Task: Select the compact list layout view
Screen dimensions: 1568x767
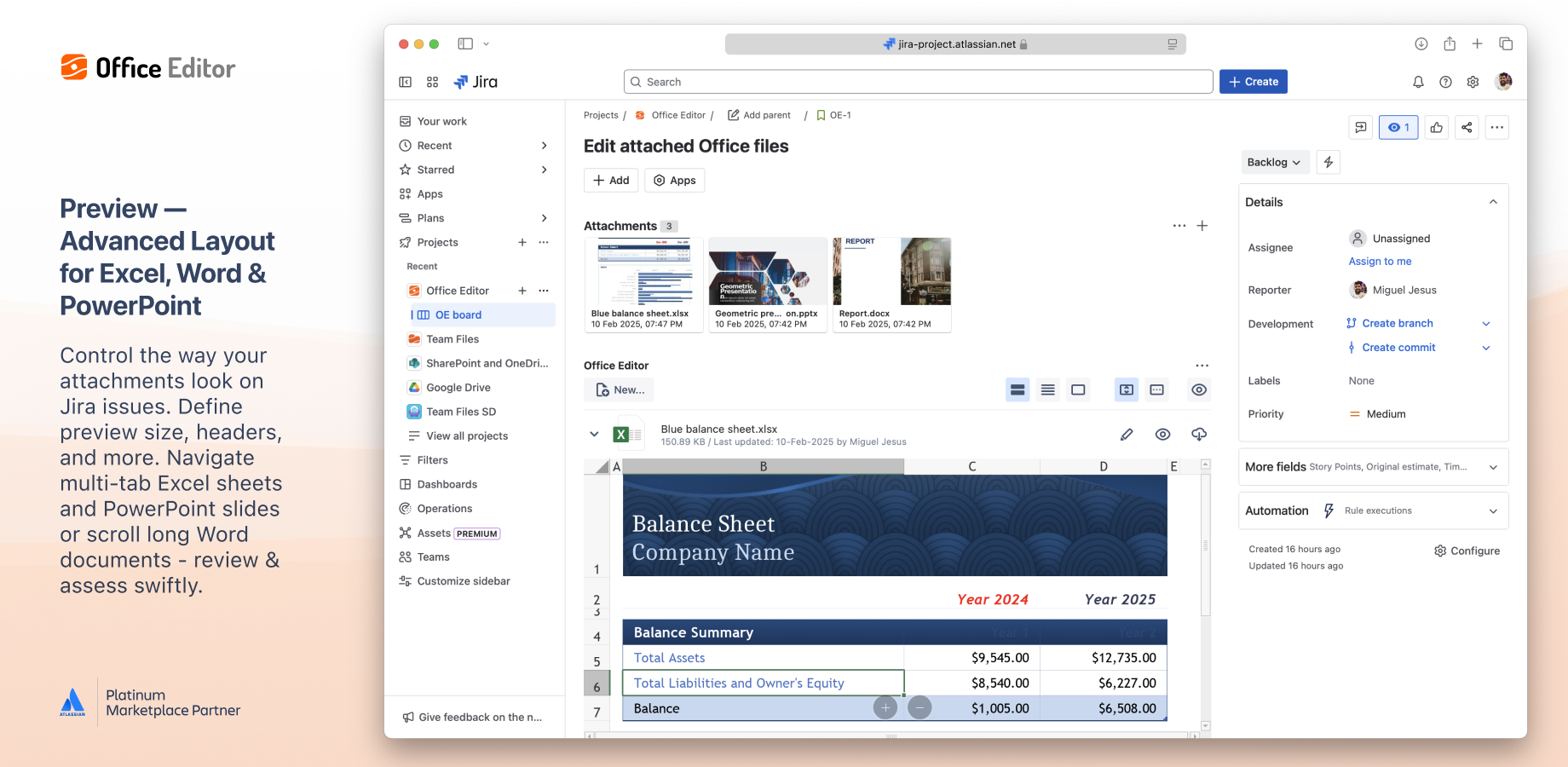Action: point(1048,389)
